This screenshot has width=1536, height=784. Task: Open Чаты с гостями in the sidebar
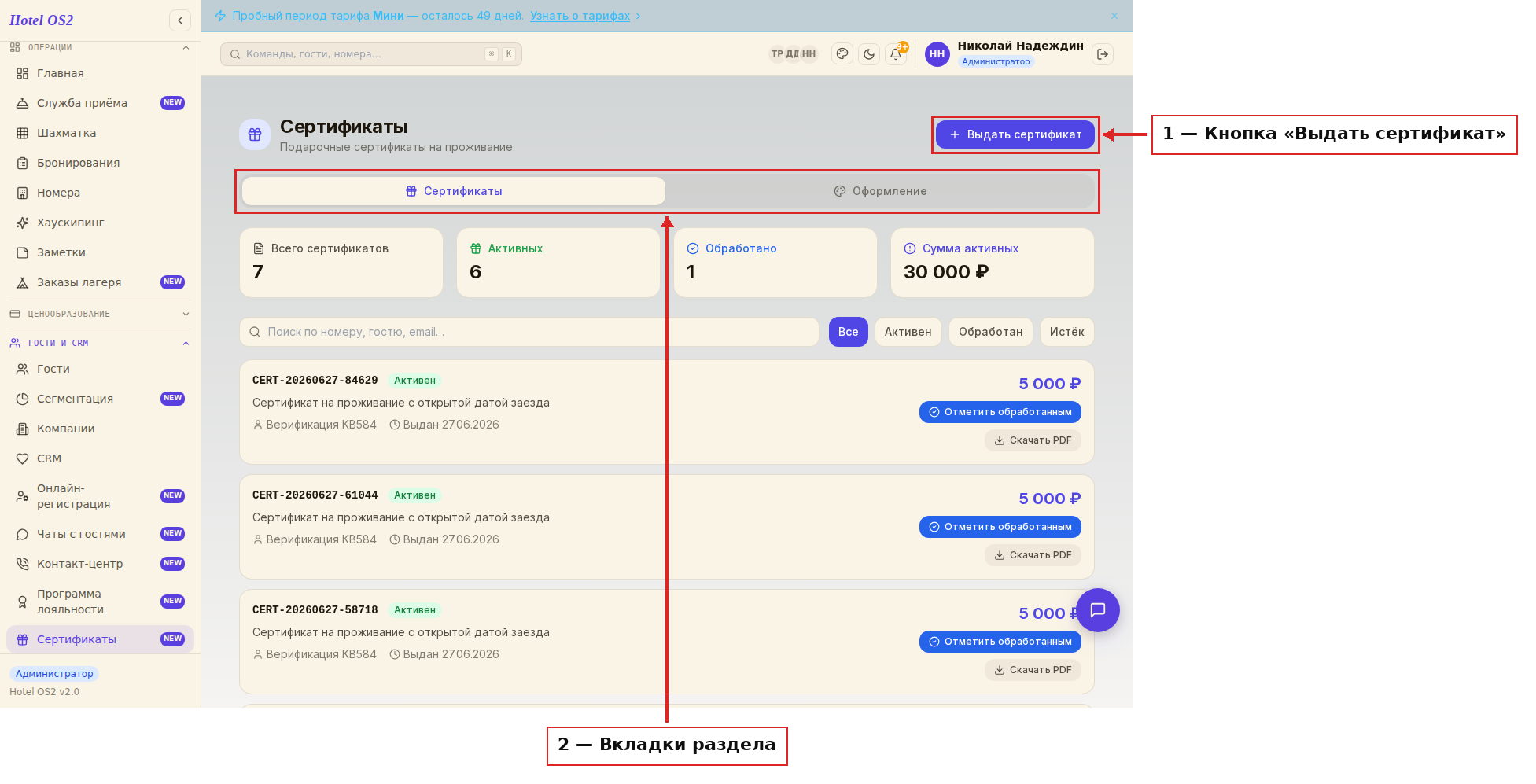100,534
